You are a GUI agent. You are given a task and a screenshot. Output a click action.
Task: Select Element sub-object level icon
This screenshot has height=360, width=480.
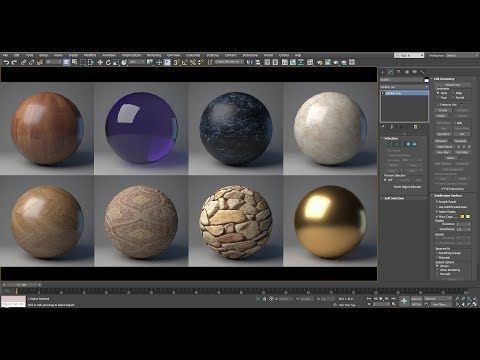point(414,144)
